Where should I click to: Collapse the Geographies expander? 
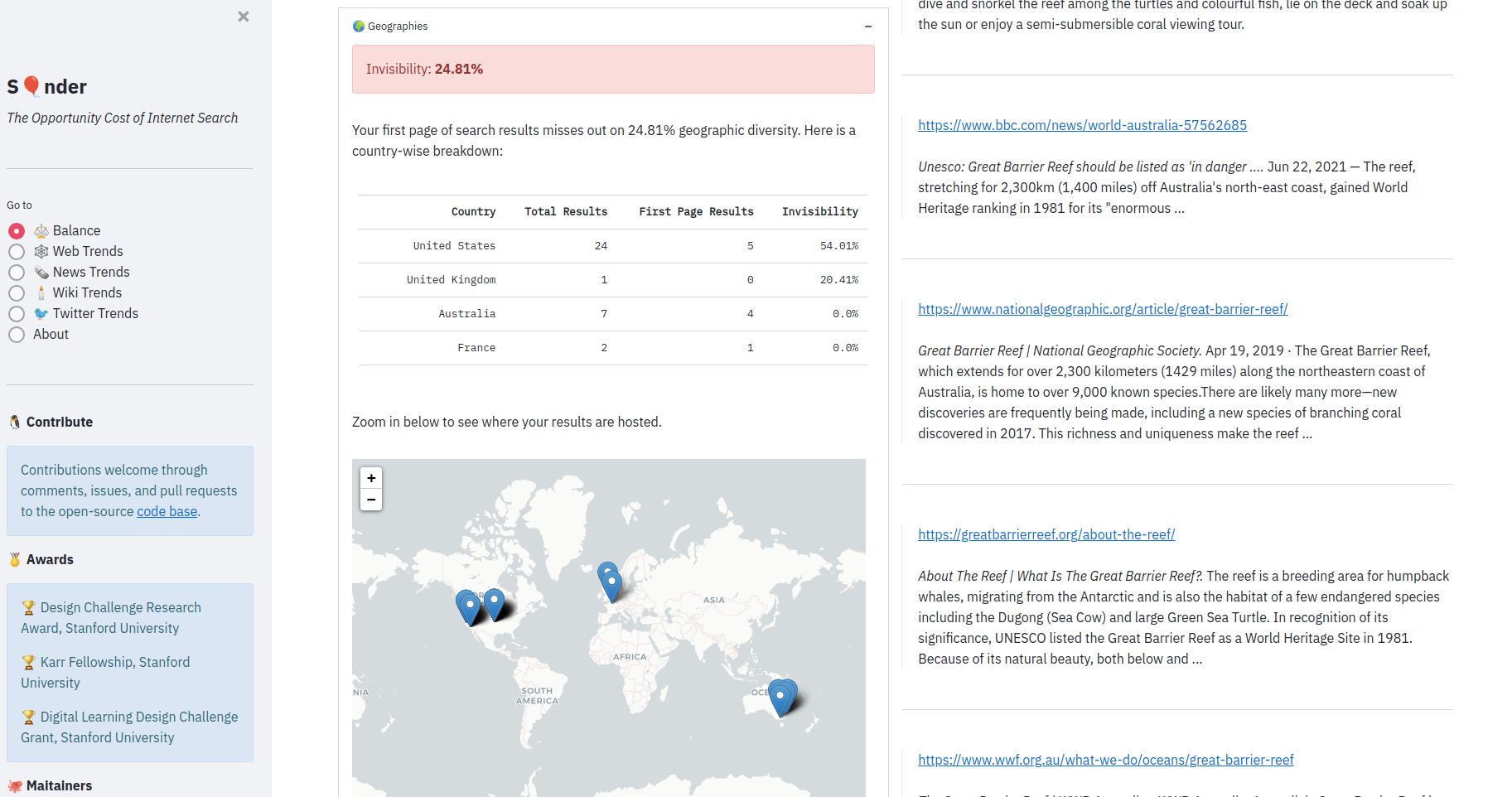(x=867, y=27)
